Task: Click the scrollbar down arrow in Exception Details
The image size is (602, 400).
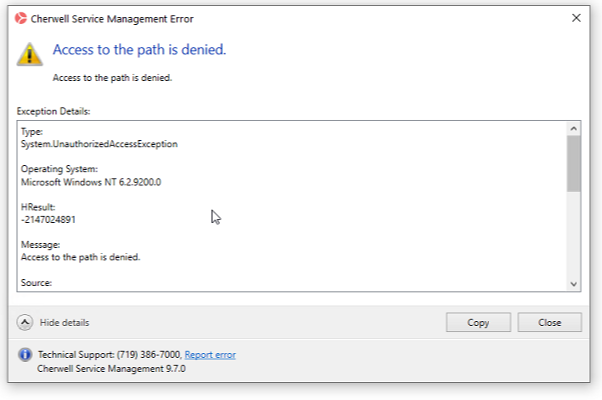Action: click(x=573, y=284)
